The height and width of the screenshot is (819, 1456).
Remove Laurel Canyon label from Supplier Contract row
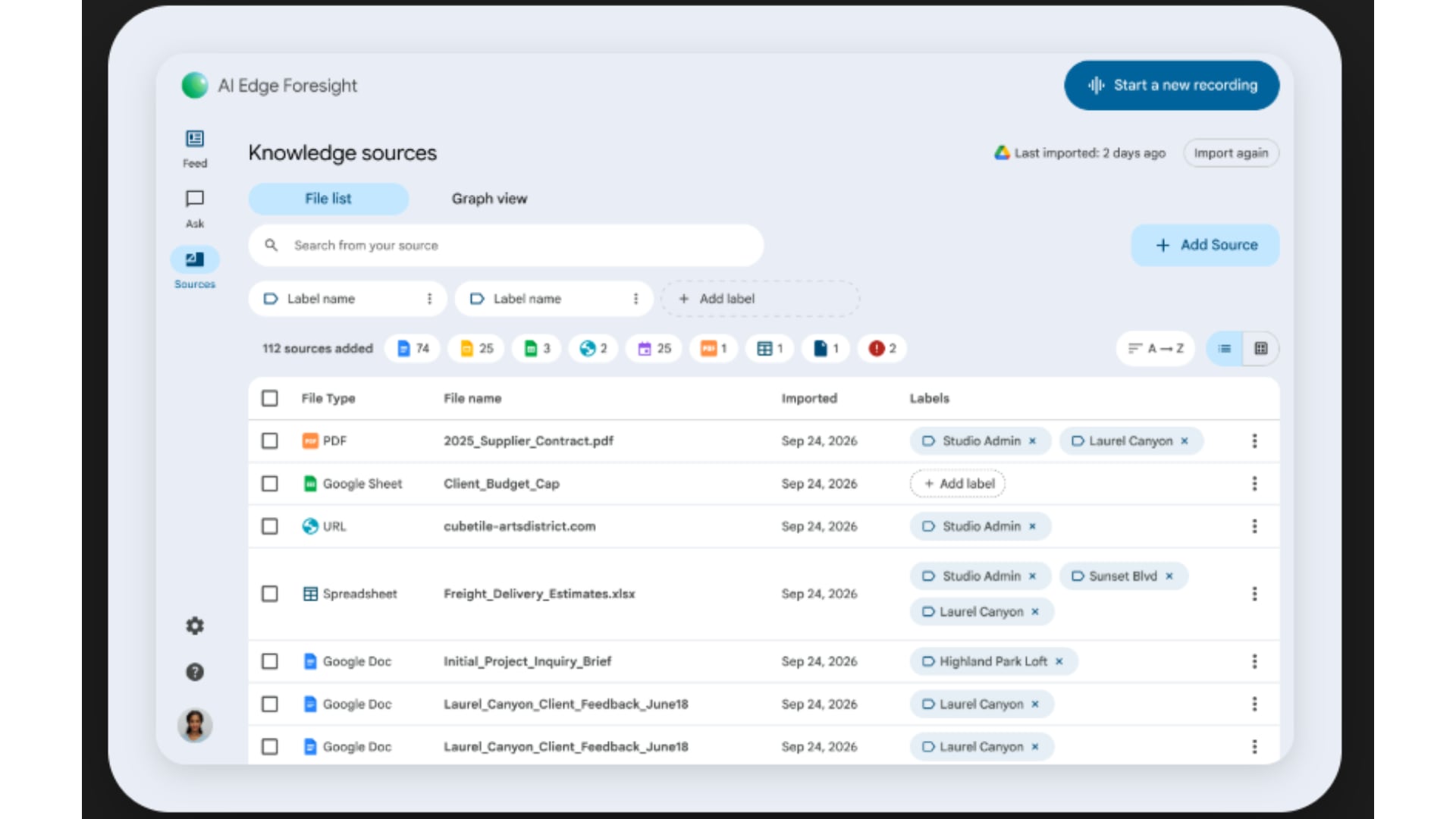pyautogui.click(x=1184, y=441)
